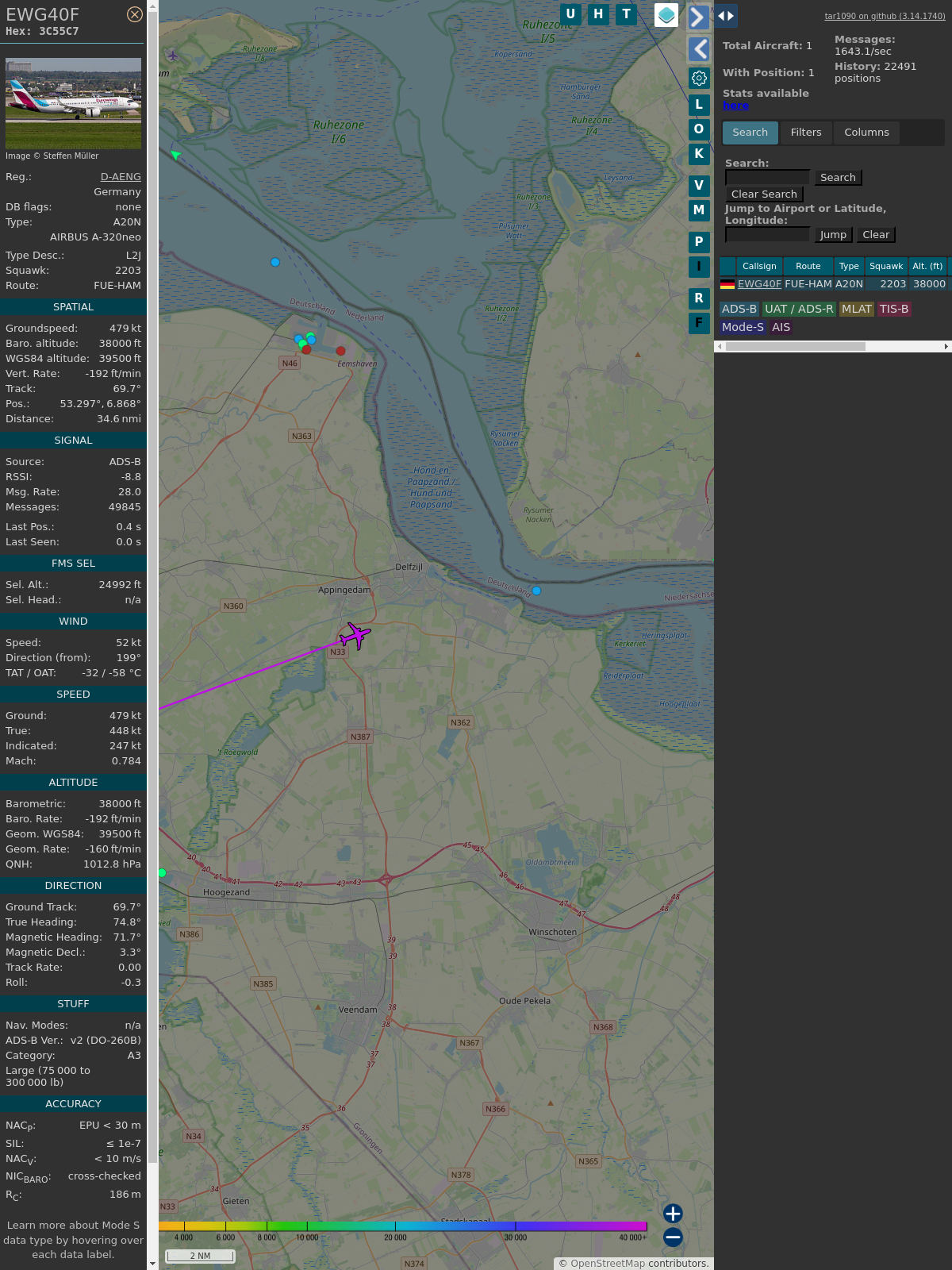The image size is (952, 1270).
Task: Sort table by Route column
Action: [808, 267]
